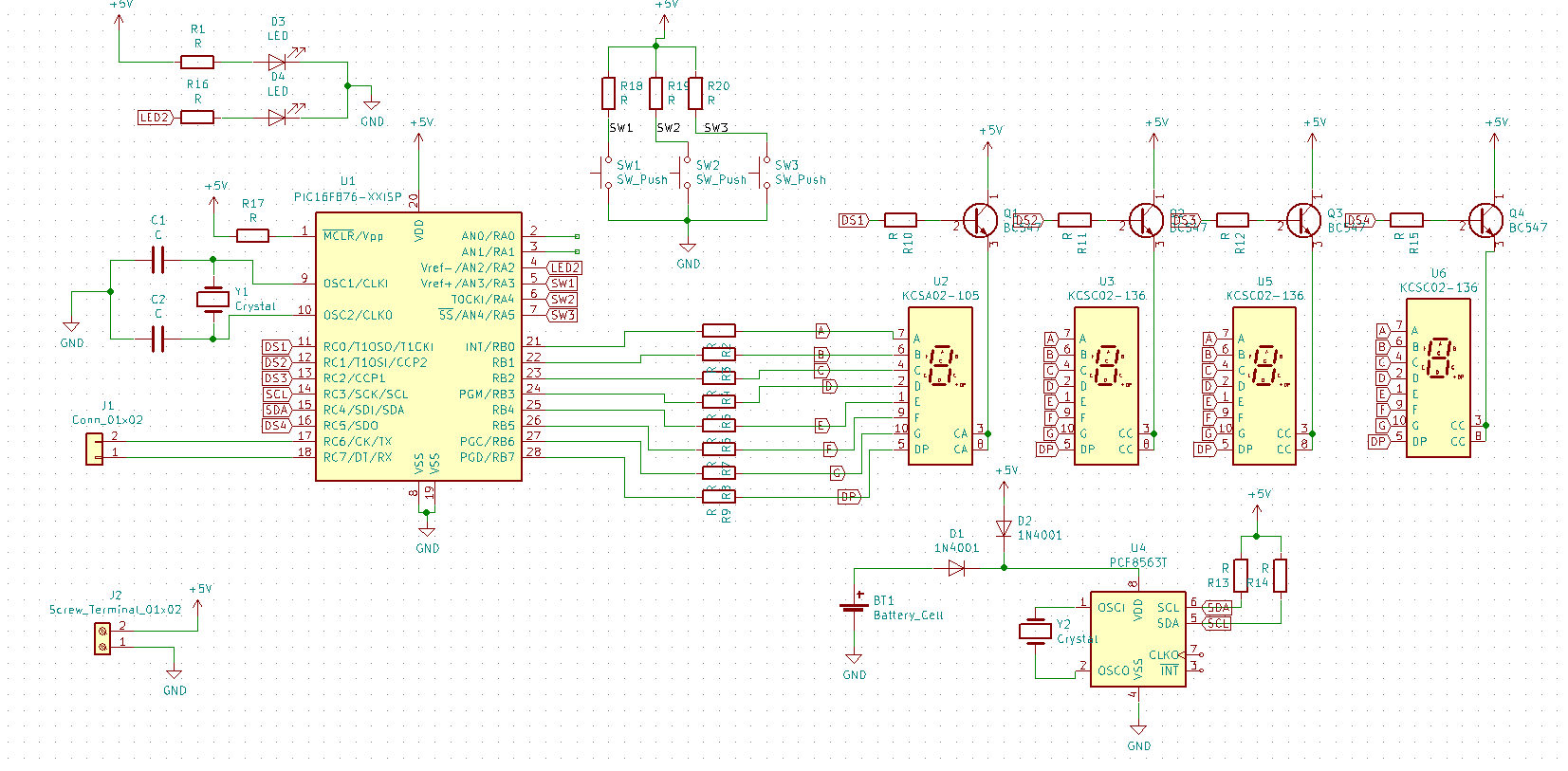1568x771 pixels.
Task: Click the SDA label at U4 pin 6
Action: coord(1218,607)
